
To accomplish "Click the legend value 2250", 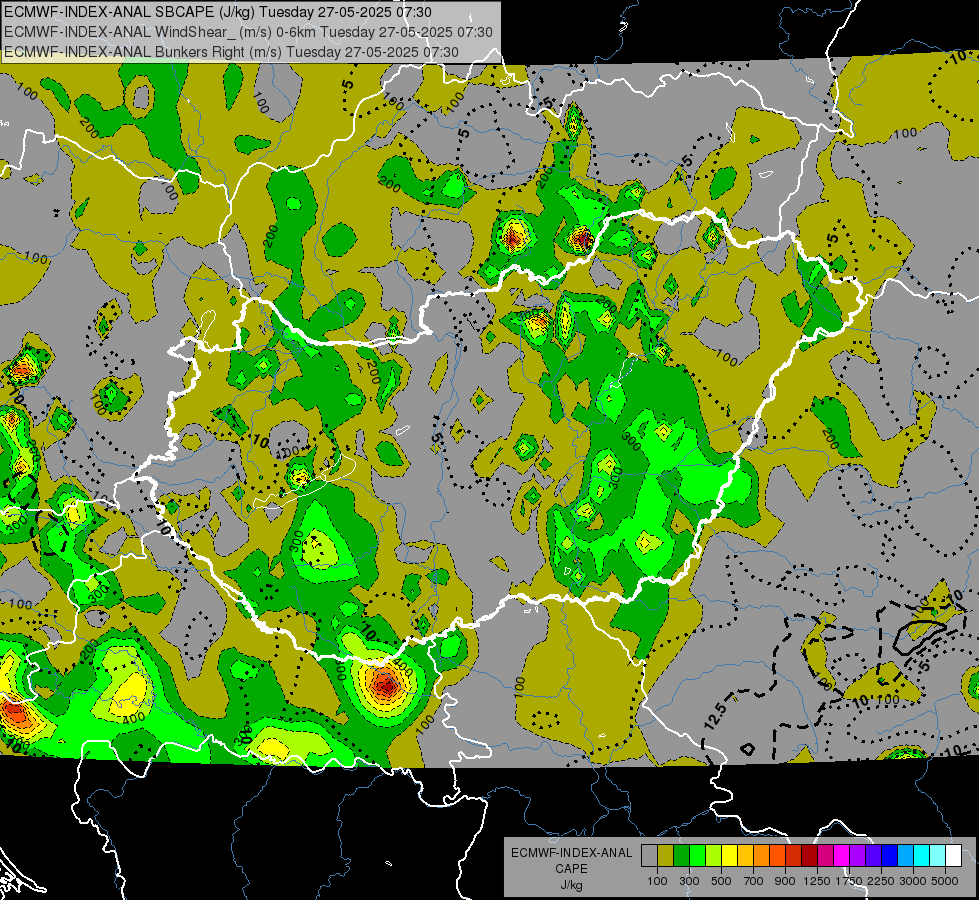I will (881, 881).
